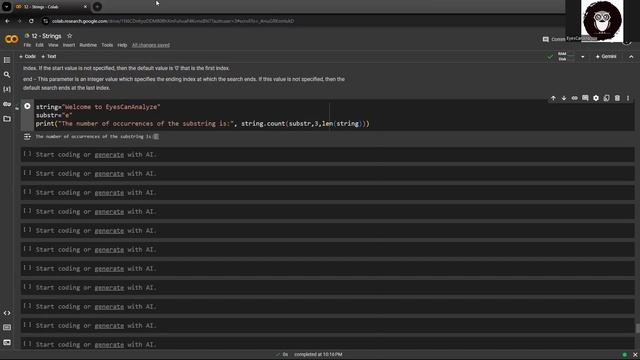Delete the selected code cell
640x360 pixels.
click(617, 98)
